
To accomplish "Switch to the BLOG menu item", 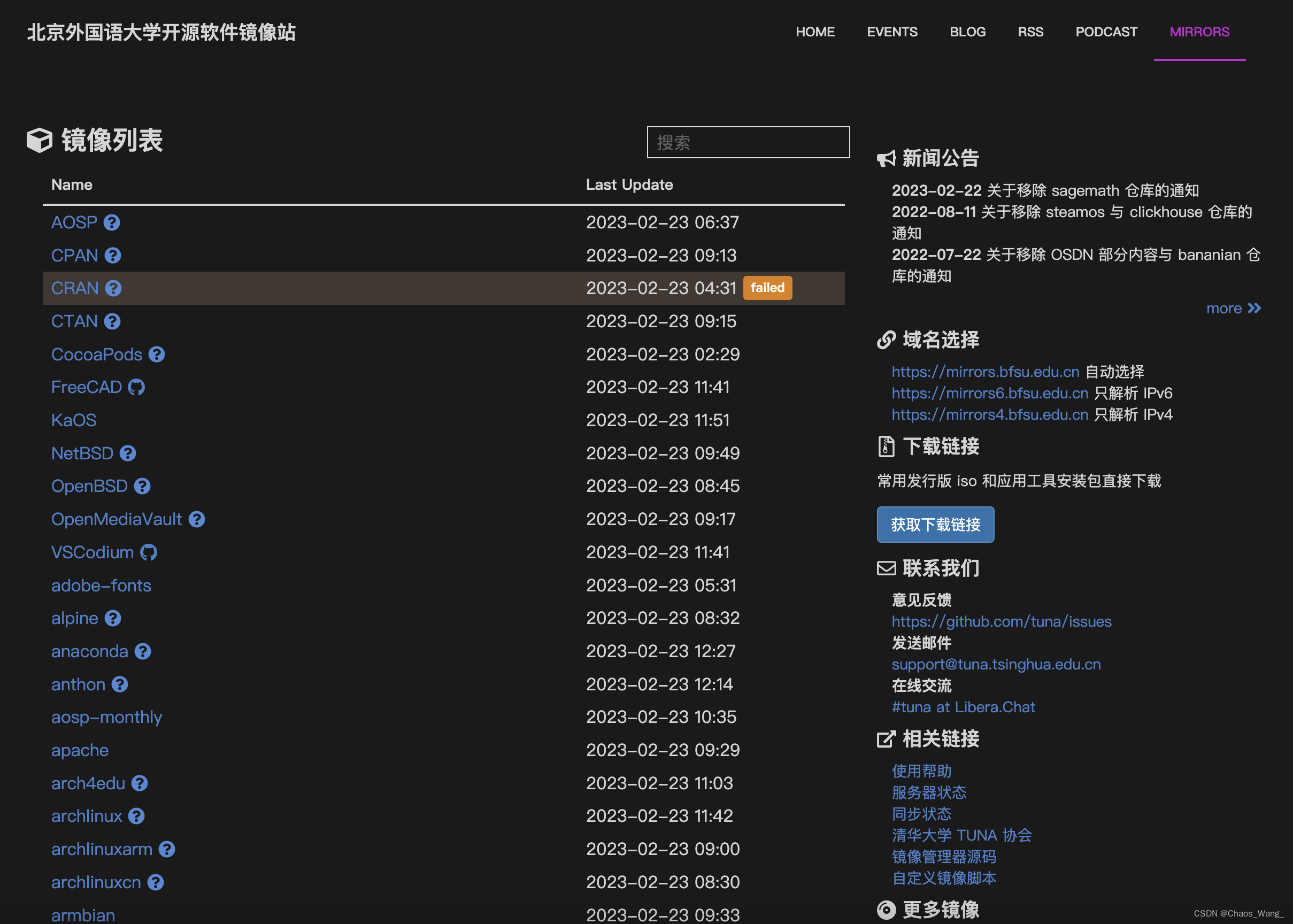I will tap(967, 32).
